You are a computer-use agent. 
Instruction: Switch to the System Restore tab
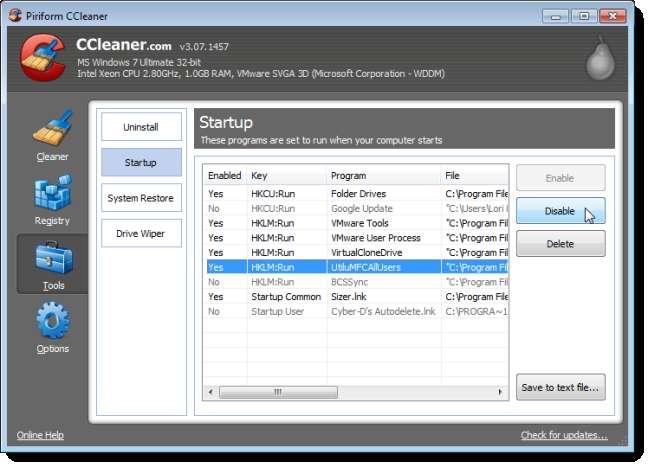pos(141,198)
